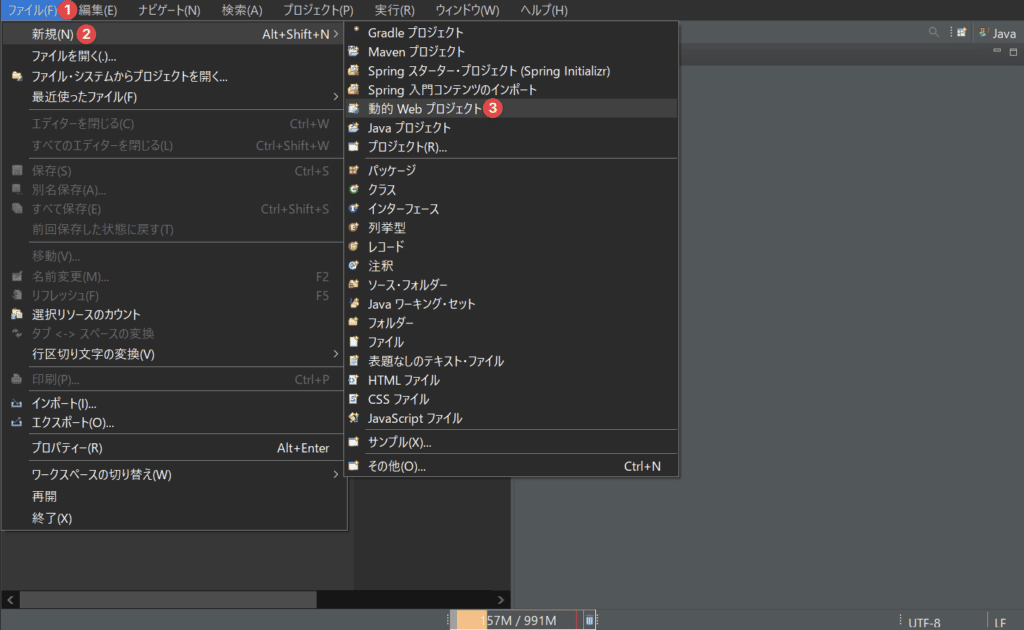Choose その他(O)... in the submenu
Viewport: 1024px width, 630px height.
397,466
